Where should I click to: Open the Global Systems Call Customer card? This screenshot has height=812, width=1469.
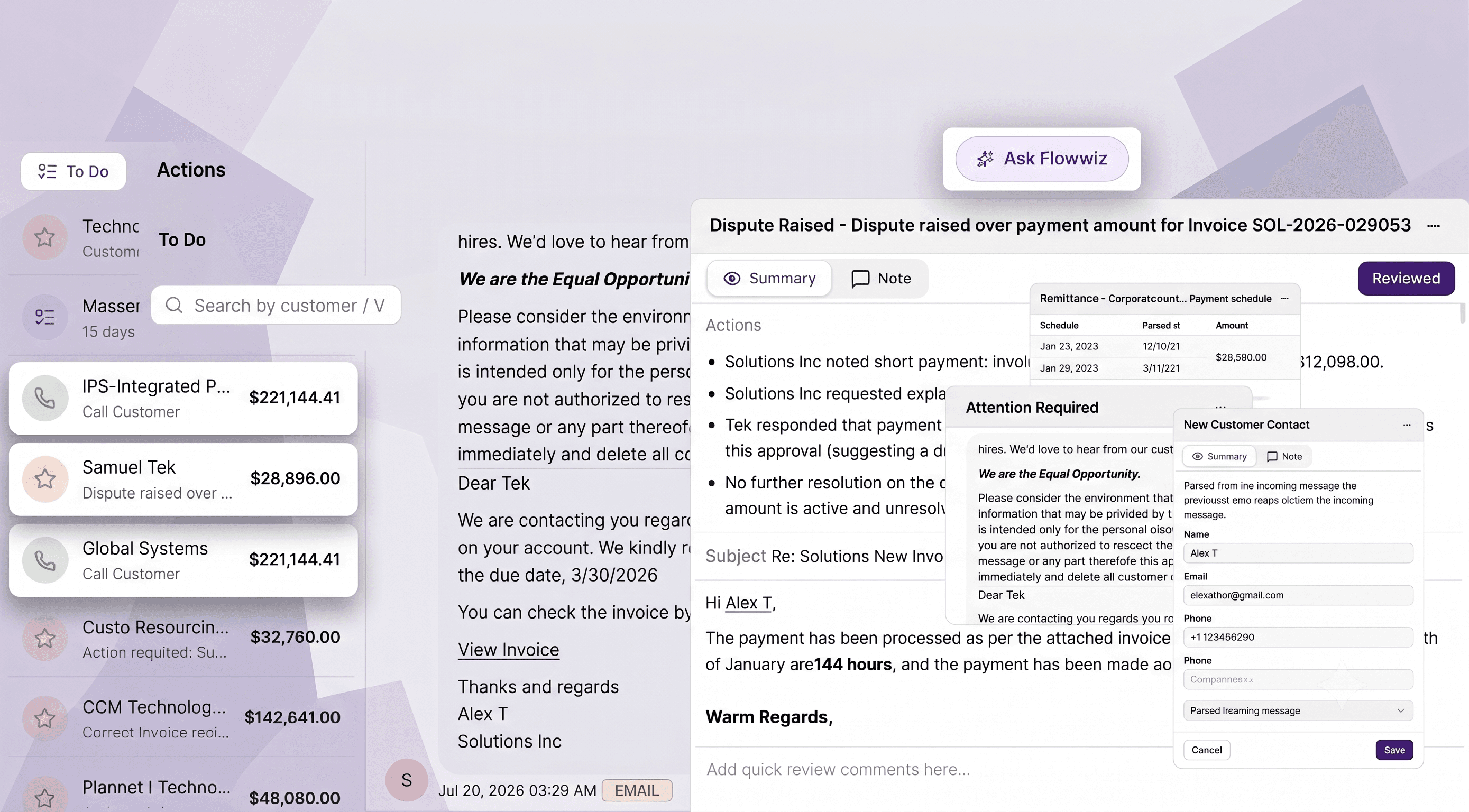(x=183, y=560)
